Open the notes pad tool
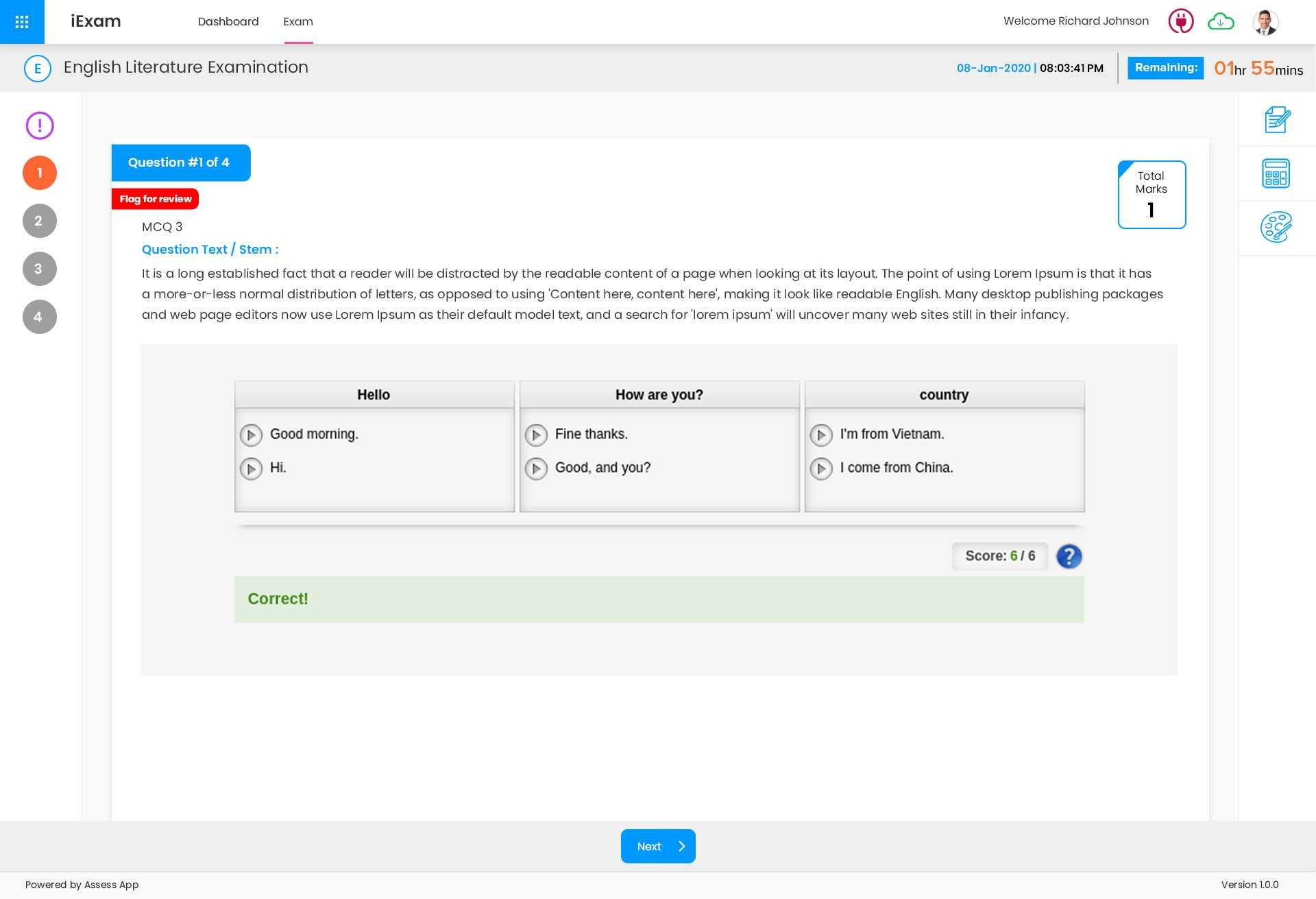 click(x=1277, y=119)
